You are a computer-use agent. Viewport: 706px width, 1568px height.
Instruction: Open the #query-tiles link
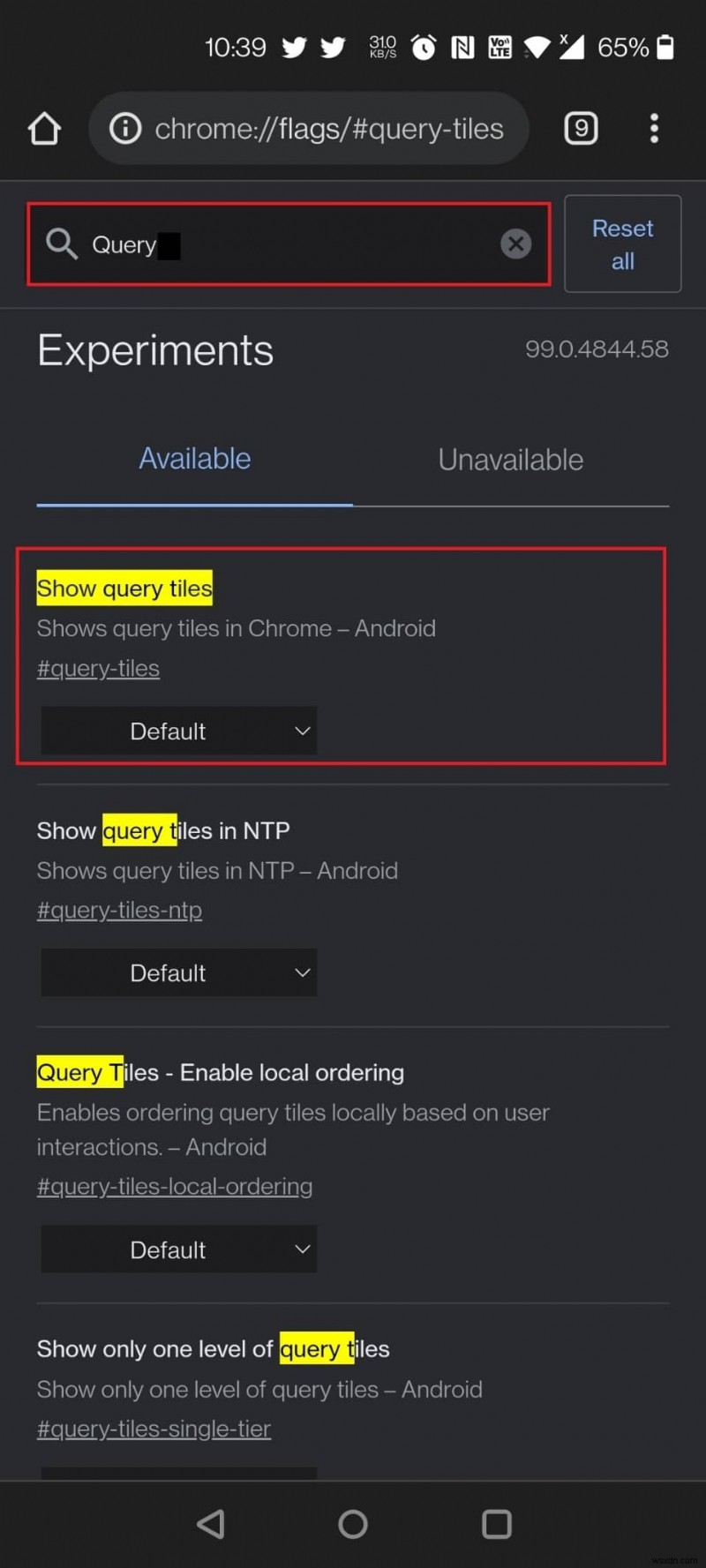coord(98,669)
